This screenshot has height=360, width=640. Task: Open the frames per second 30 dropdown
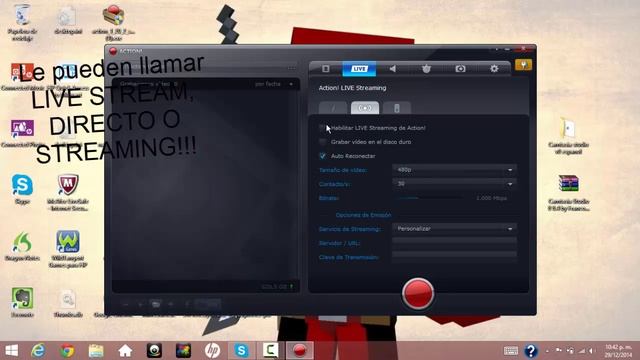(454, 184)
